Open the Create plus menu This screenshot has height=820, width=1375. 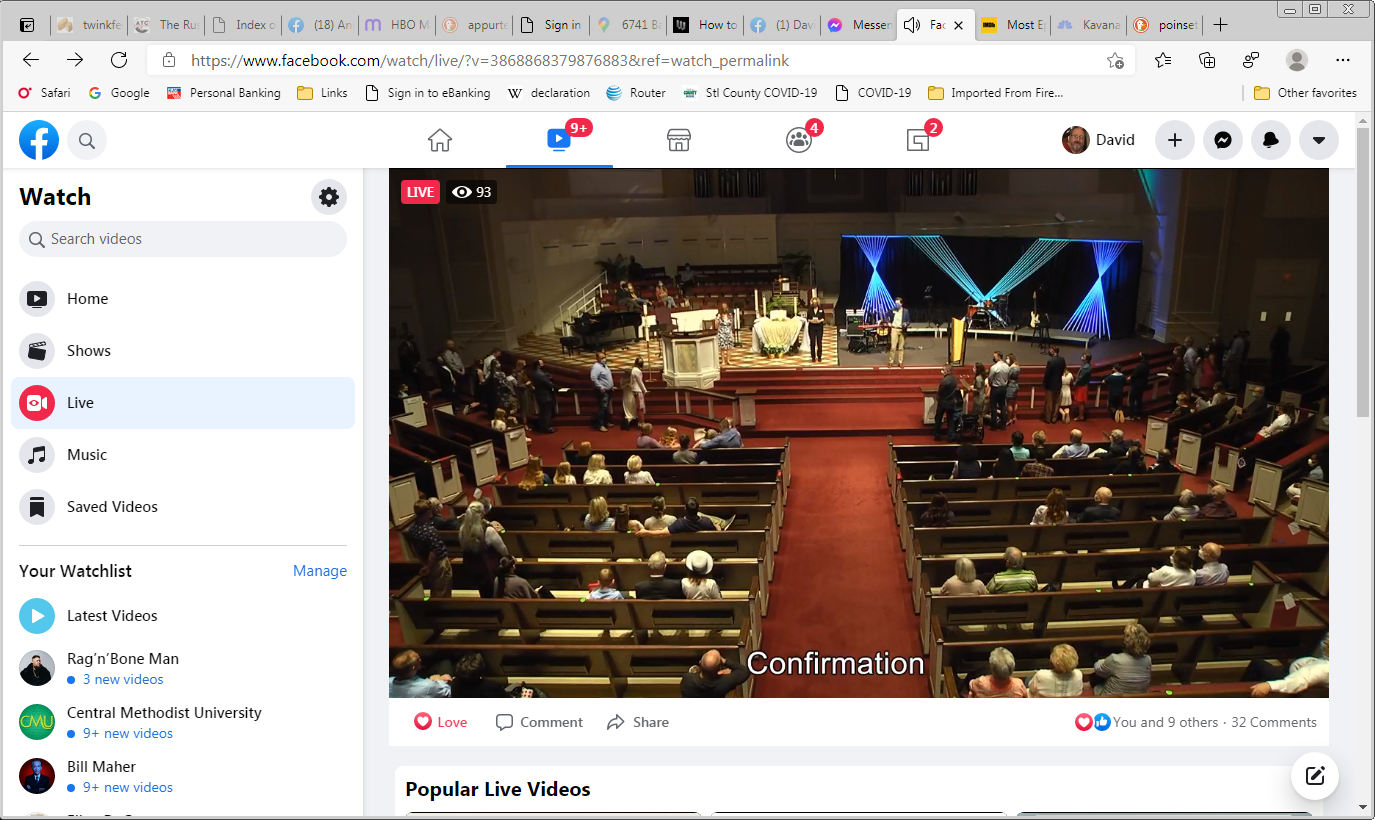tap(1174, 140)
